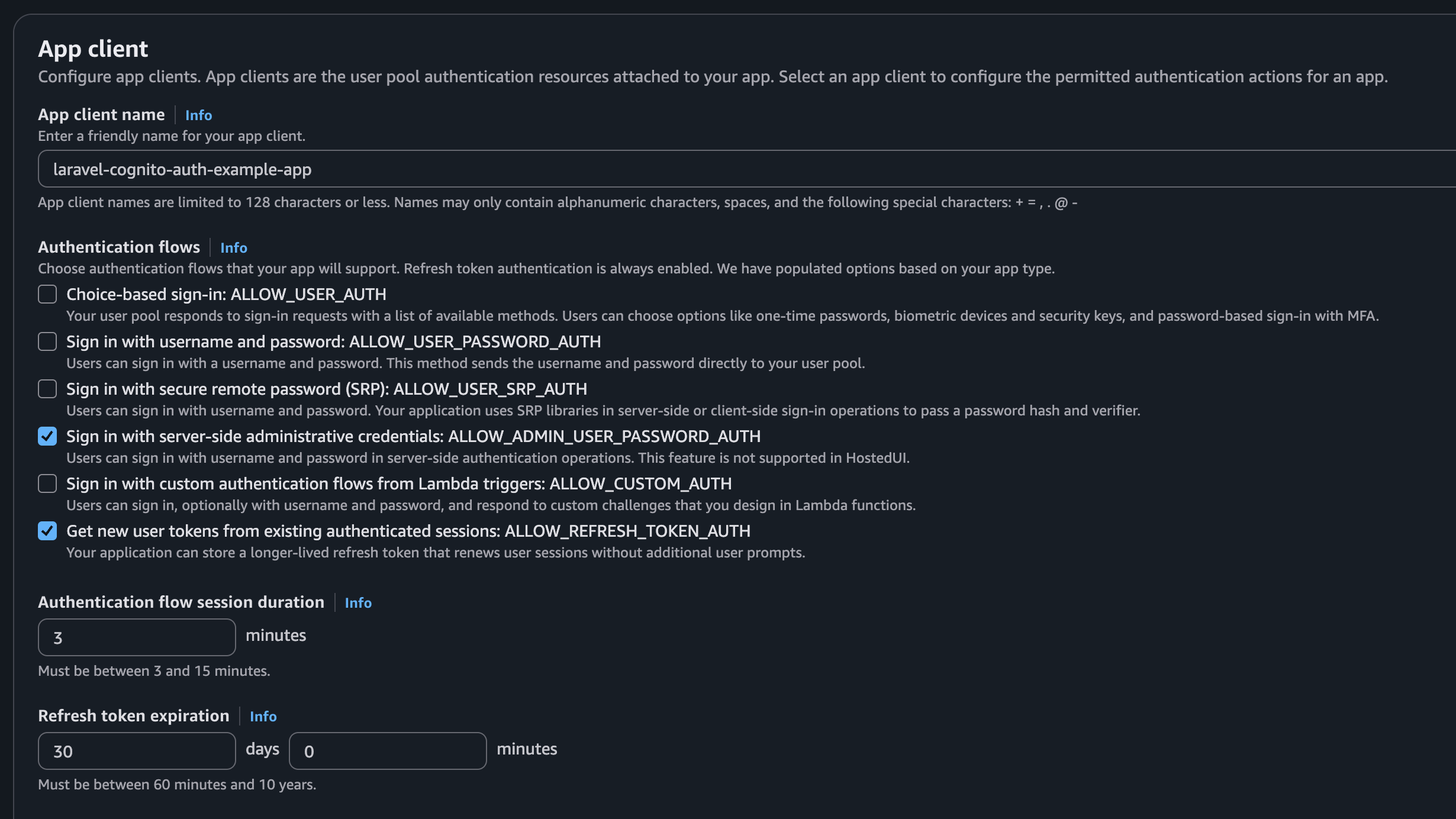This screenshot has height=819, width=1456.
Task: Enable secure remote password SRP authentication
Action: click(x=47, y=389)
